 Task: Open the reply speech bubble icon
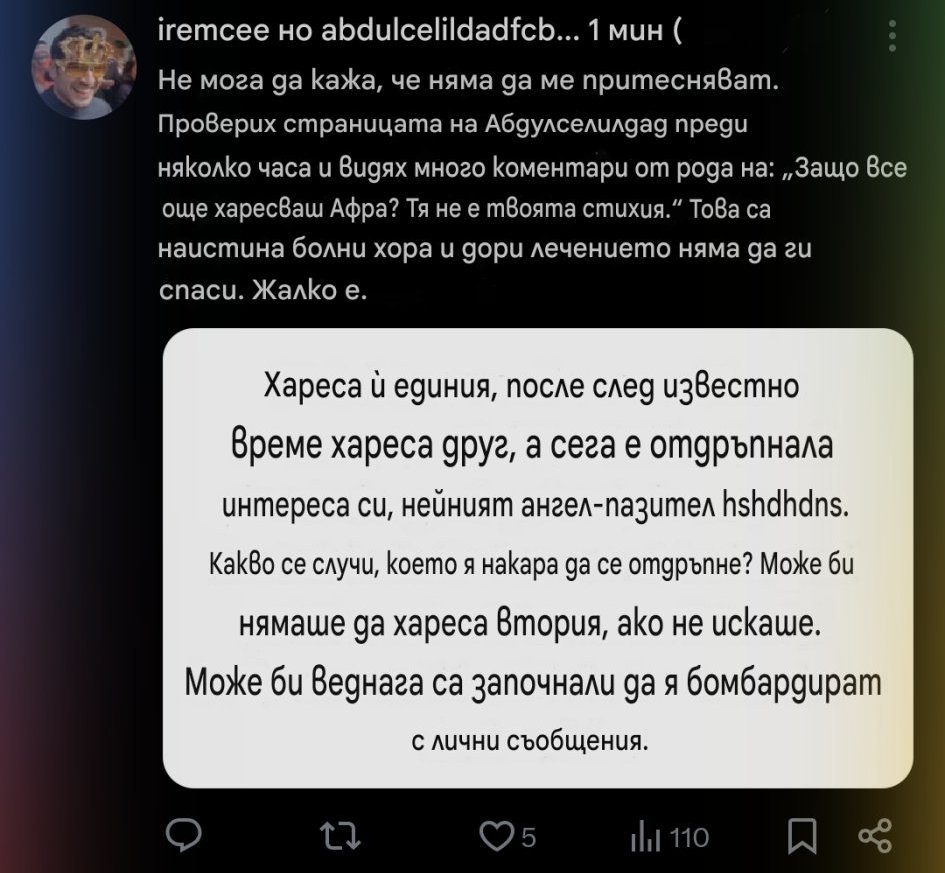184,835
